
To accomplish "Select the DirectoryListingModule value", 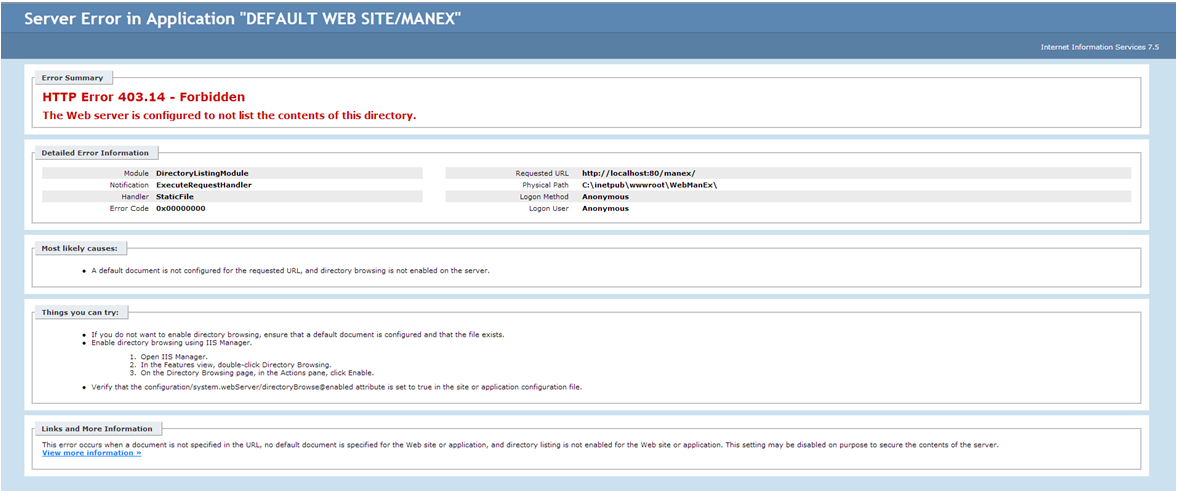I will [202, 173].
